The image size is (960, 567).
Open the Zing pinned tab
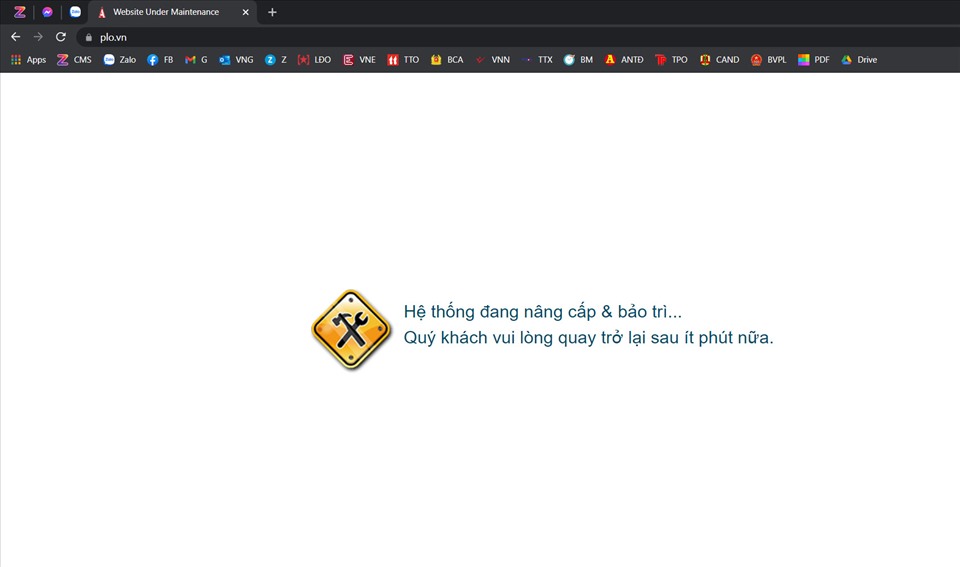20,12
